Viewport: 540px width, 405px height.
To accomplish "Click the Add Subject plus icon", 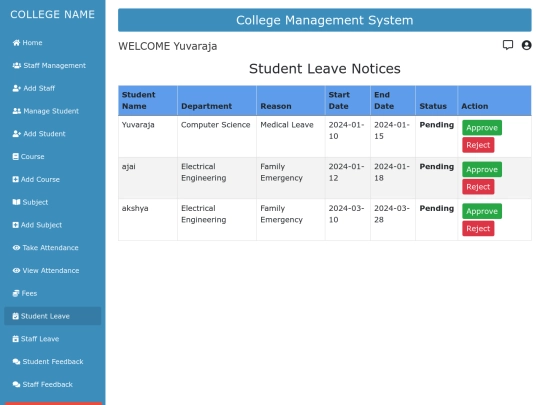I will (15, 225).
